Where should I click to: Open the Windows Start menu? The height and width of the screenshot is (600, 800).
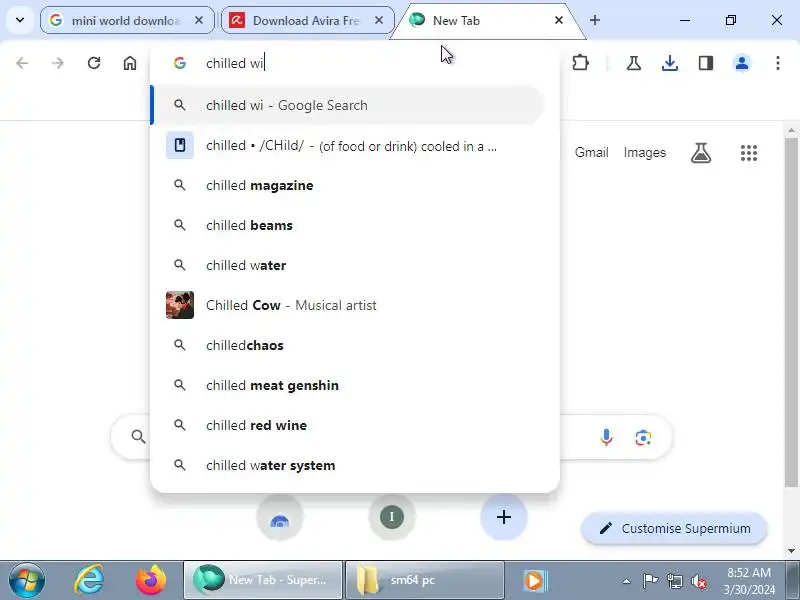pyautogui.click(x=27, y=581)
